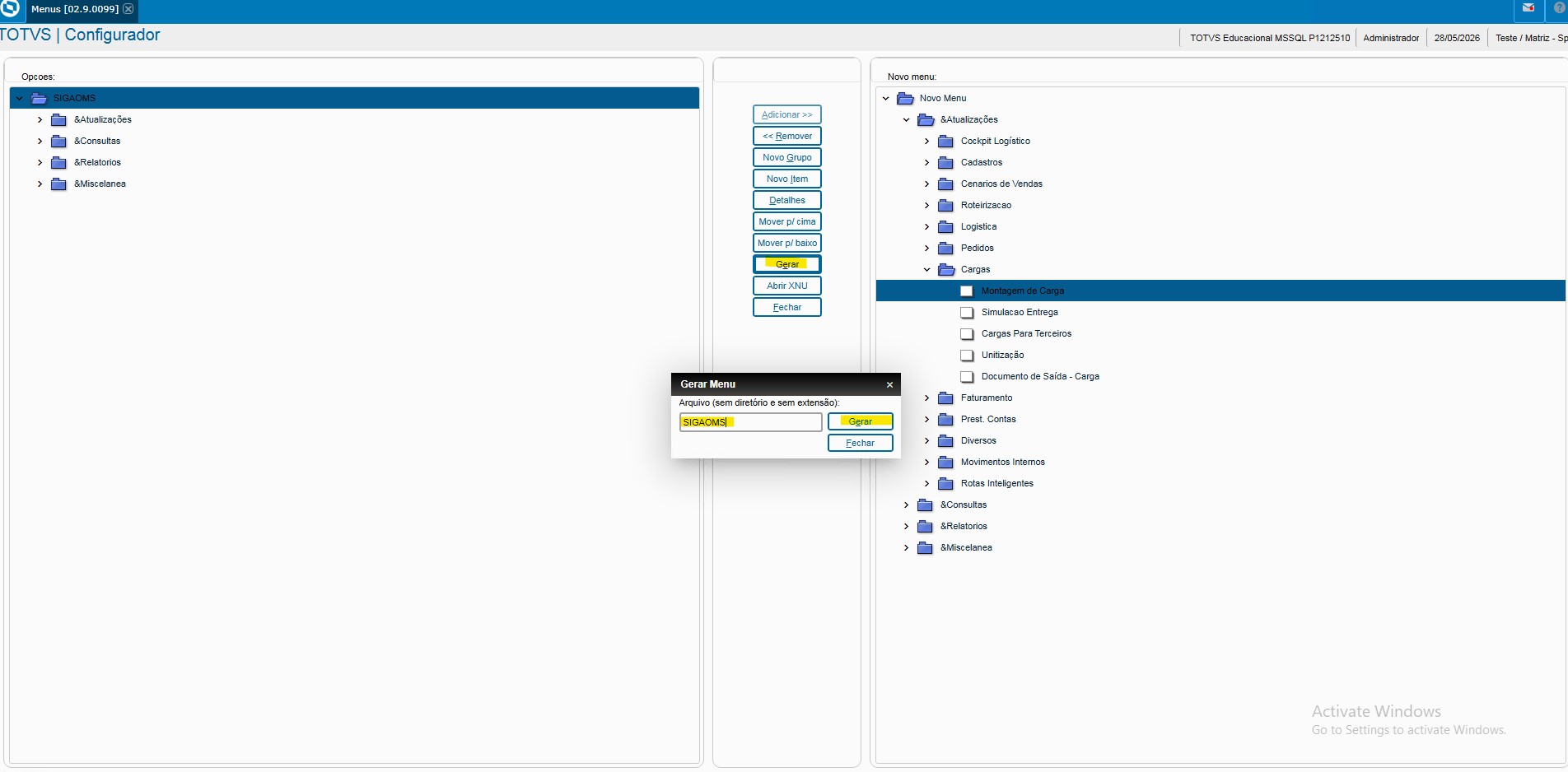Click Gerar in the middle button column
The image size is (1568, 772).
click(787, 264)
